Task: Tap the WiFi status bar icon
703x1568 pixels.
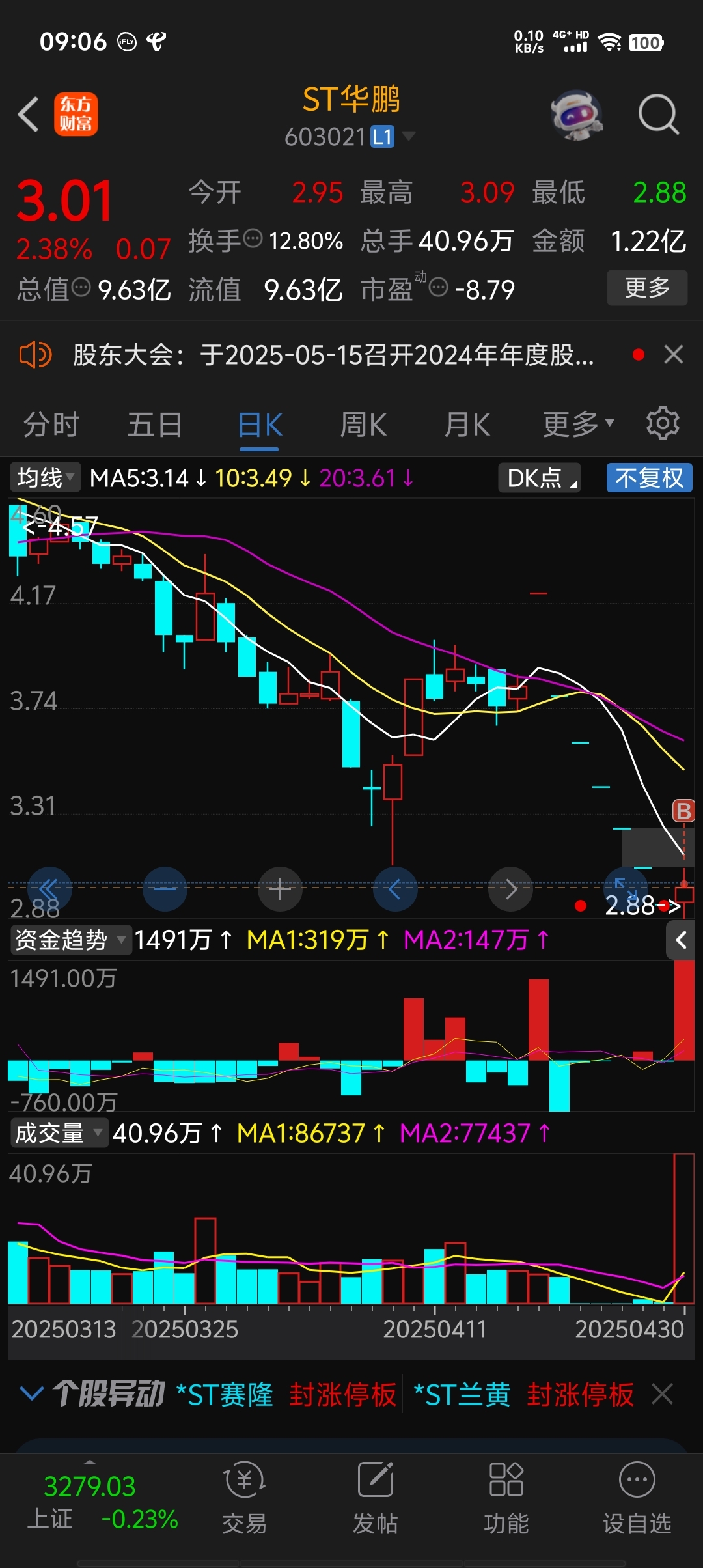Action: click(610, 42)
